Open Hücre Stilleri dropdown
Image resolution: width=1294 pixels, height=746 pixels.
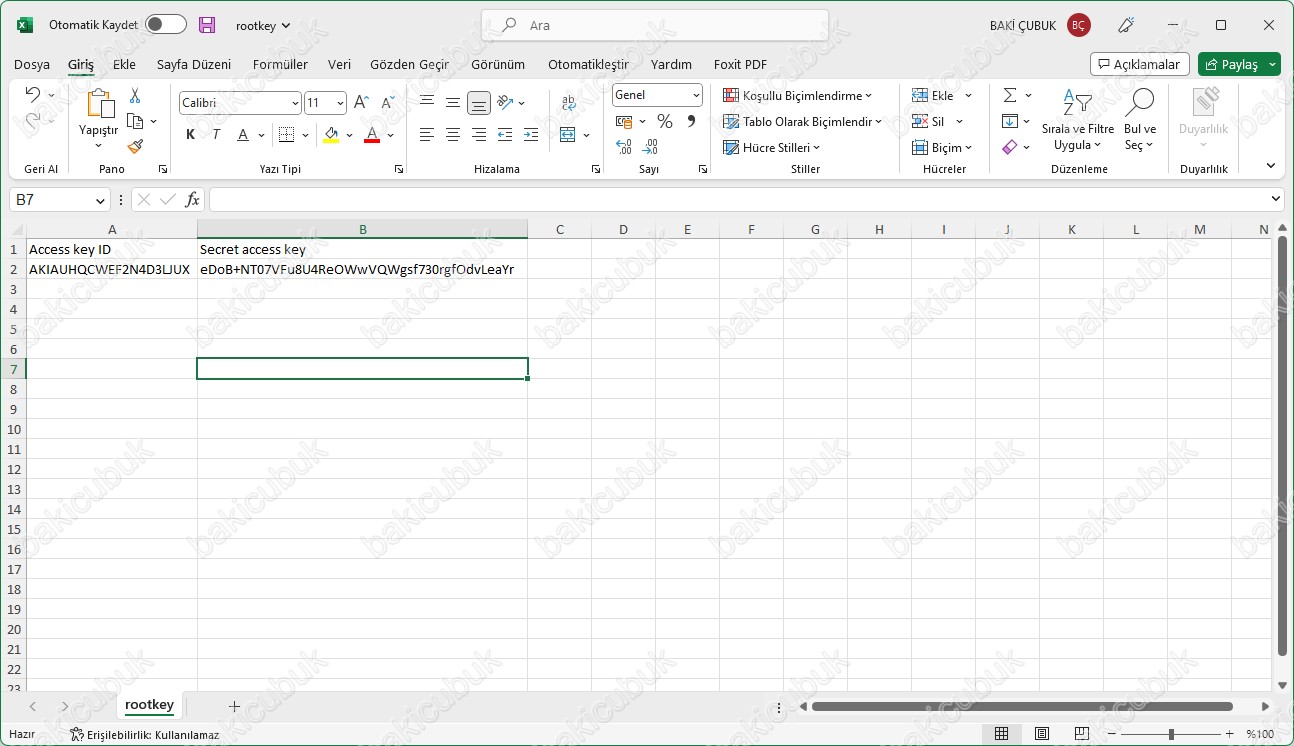(771, 147)
